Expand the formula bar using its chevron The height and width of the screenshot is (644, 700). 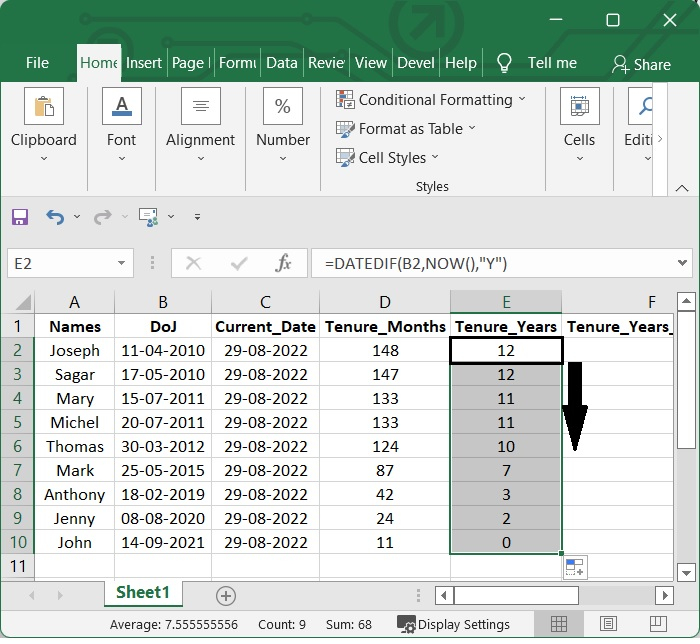coord(683,263)
